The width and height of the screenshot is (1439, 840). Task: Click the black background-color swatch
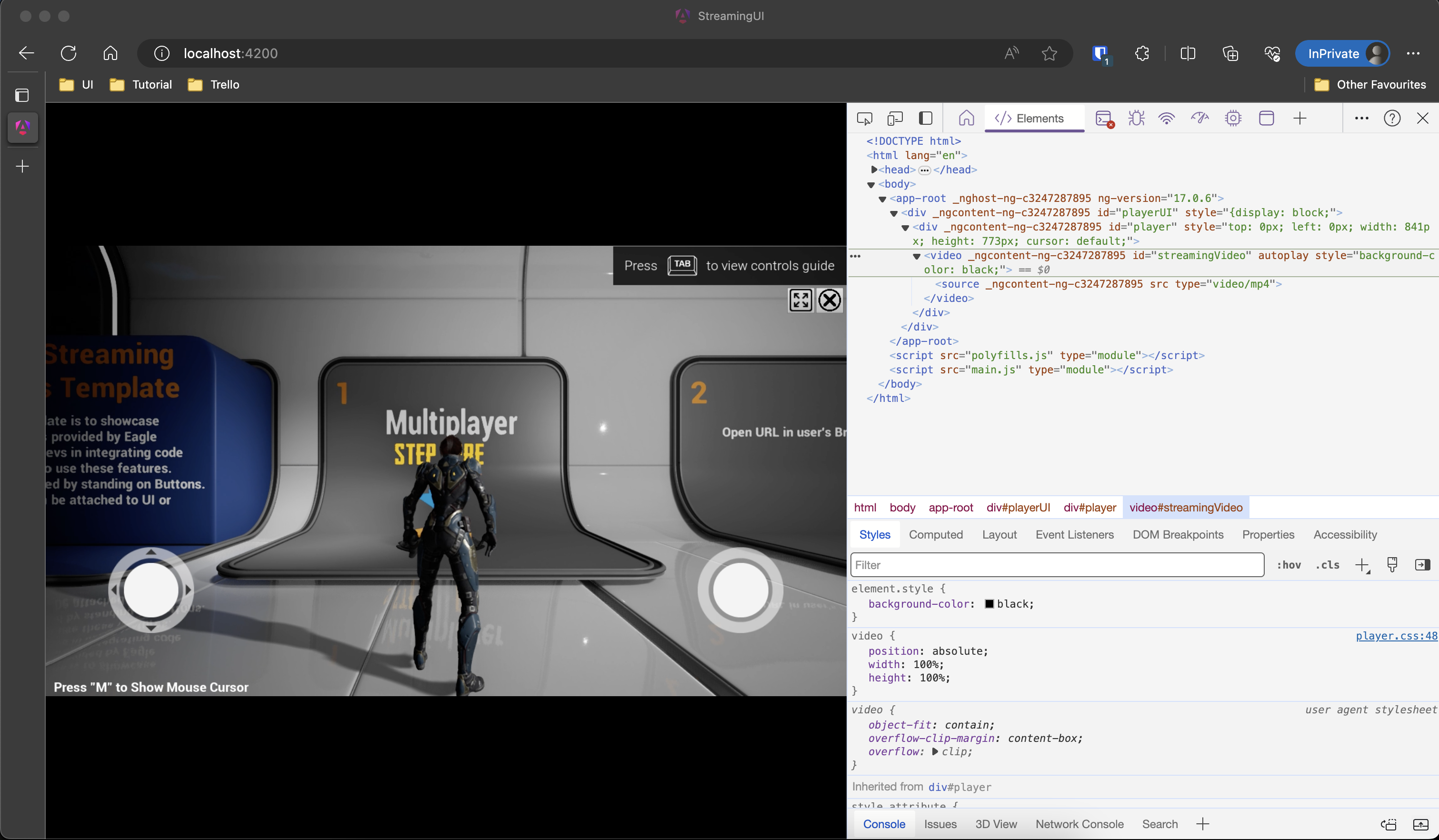[989, 604]
